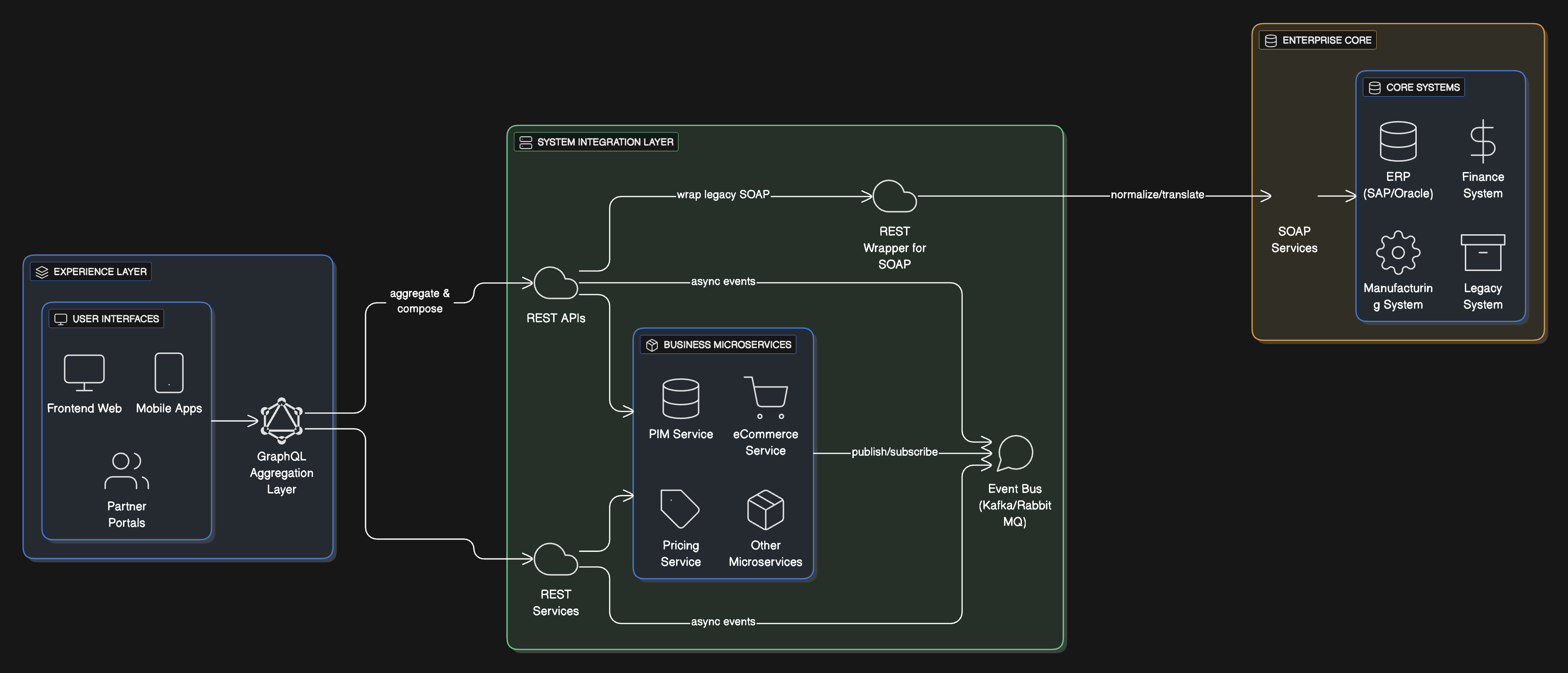The image size is (1568, 673).
Task: Click the 'REST Services' label text
Action: (556, 603)
